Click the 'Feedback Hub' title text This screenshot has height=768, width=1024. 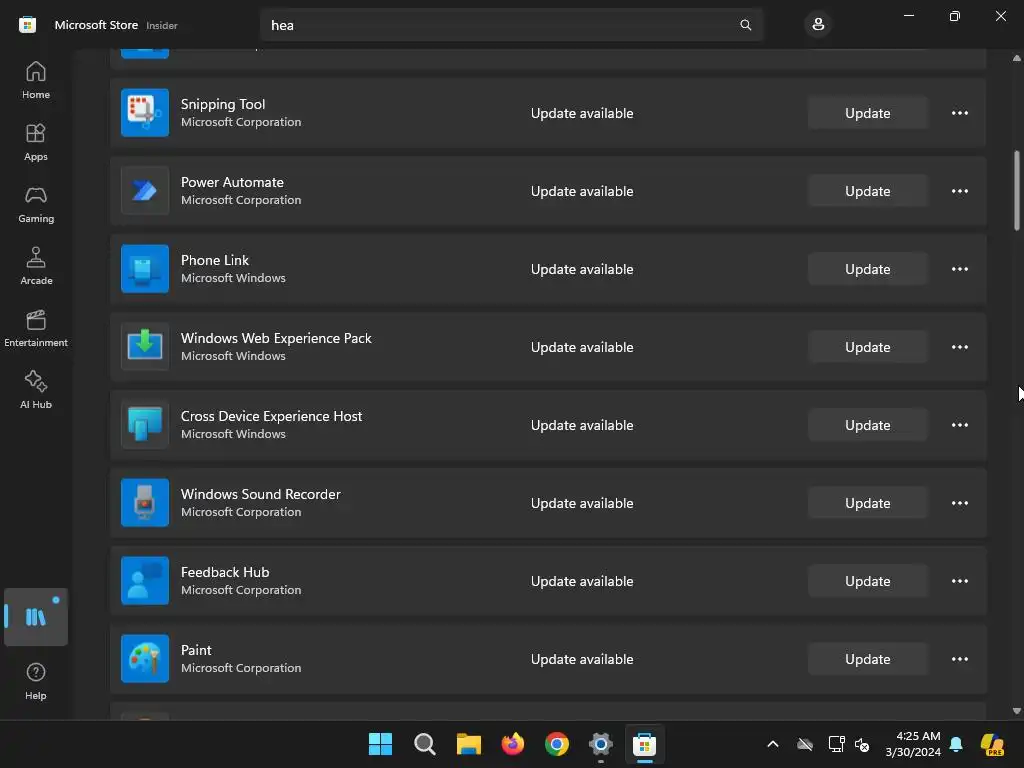(x=225, y=572)
